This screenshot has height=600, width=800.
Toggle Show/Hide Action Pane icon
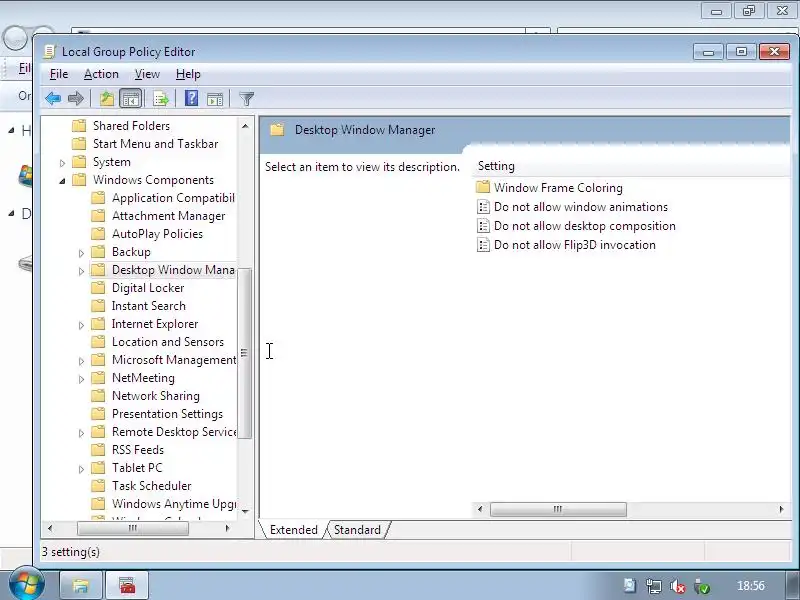point(215,99)
